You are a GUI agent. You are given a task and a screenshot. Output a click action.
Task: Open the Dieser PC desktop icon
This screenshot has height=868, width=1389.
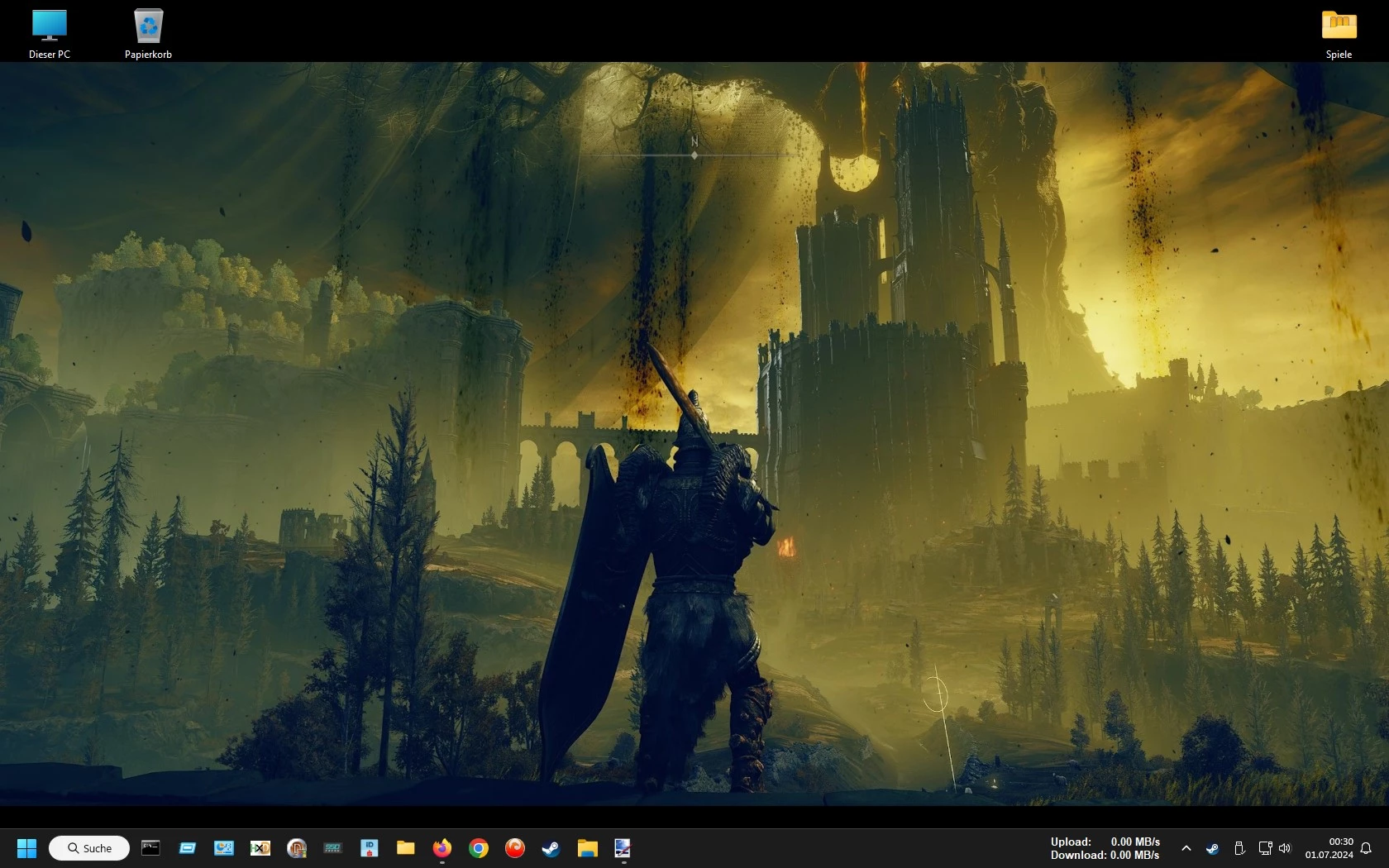[50, 34]
